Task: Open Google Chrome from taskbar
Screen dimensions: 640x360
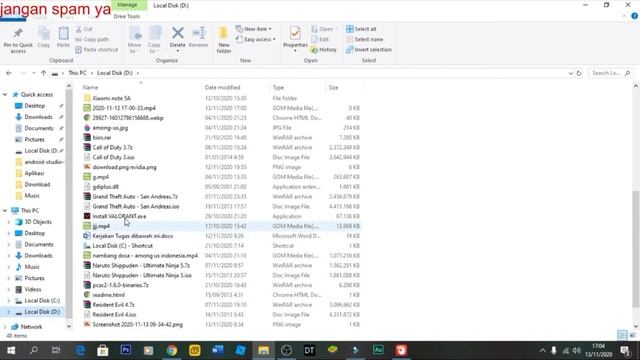Action: pos(172,350)
